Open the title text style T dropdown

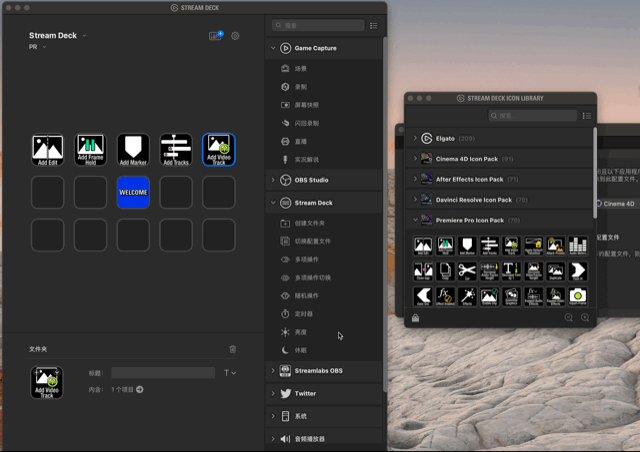(x=230, y=373)
